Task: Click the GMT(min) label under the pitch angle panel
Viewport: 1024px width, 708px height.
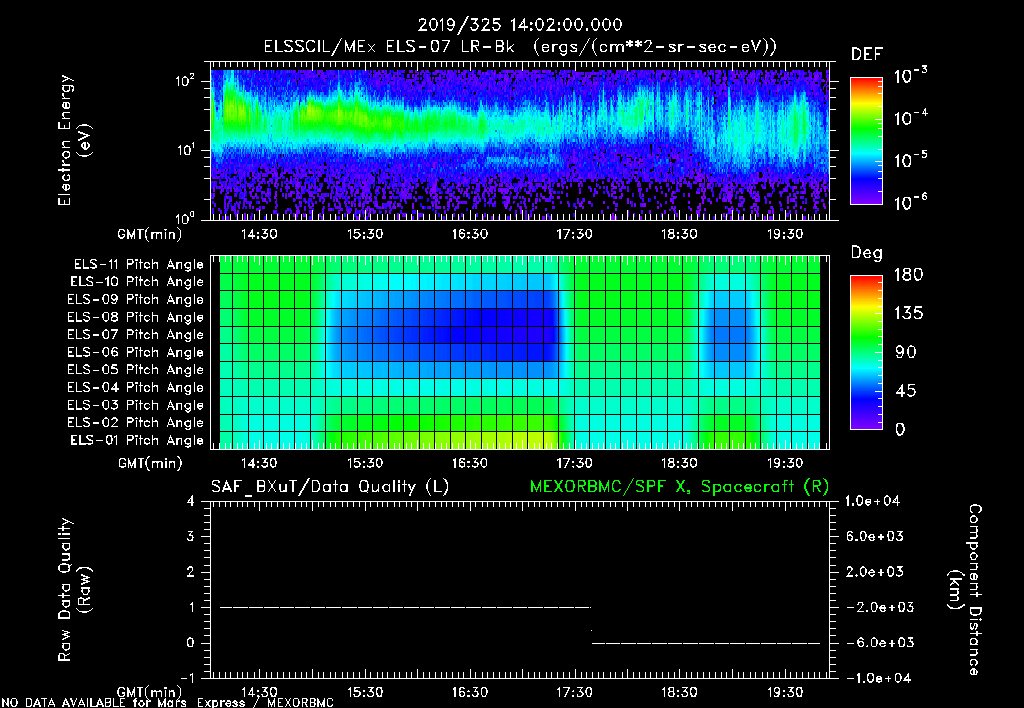Action: tap(150, 463)
